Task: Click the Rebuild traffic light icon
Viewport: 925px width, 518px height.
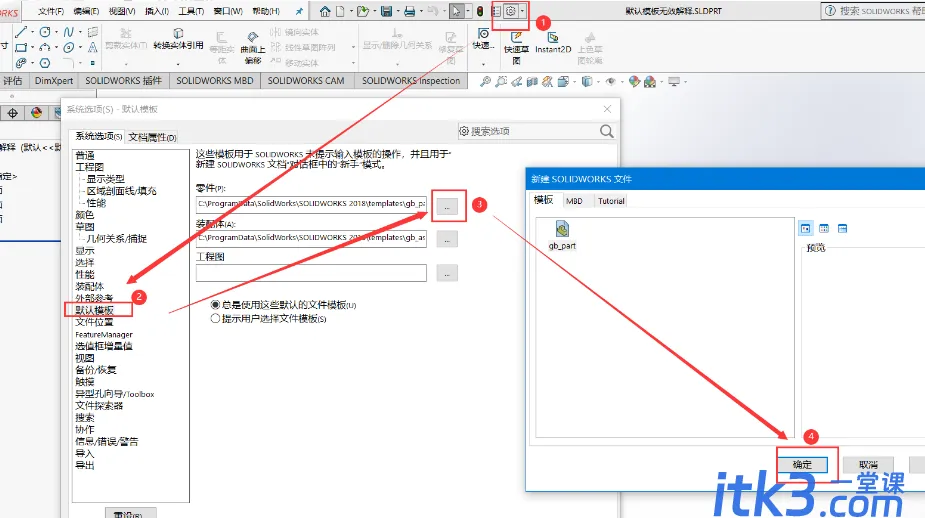Action: [480, 11]
